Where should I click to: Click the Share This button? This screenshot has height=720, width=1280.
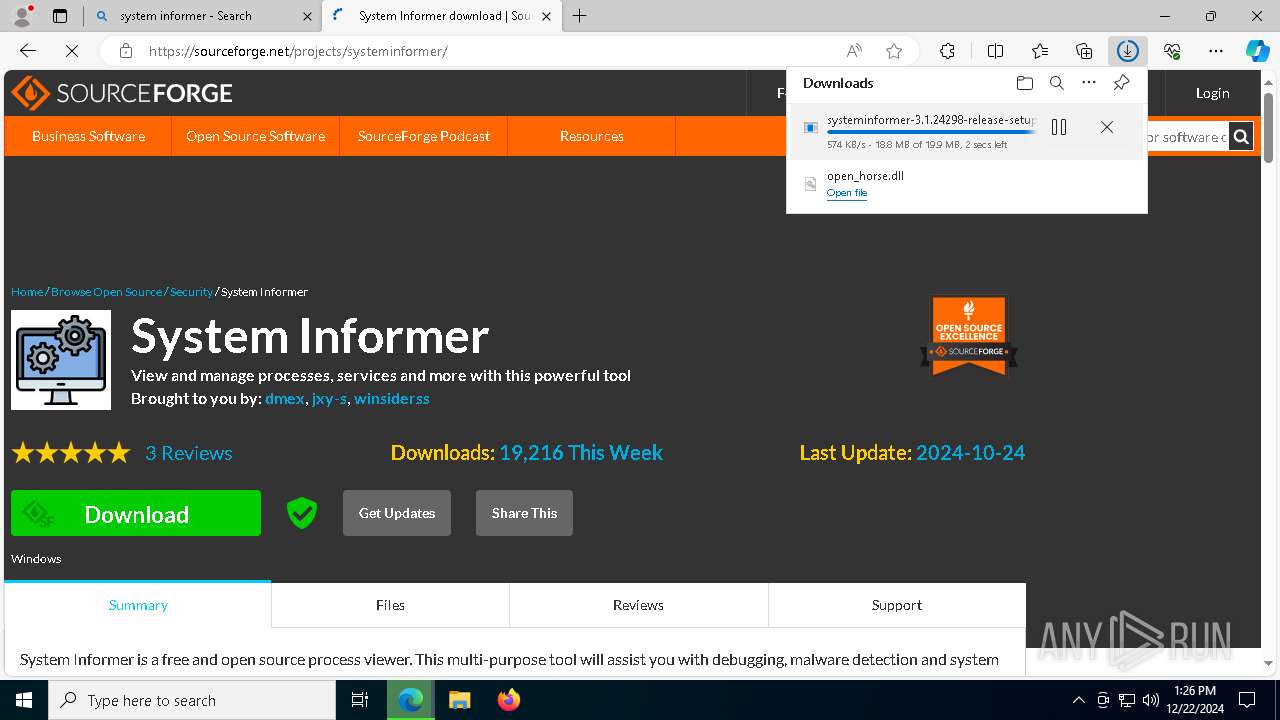pos(524,513)
